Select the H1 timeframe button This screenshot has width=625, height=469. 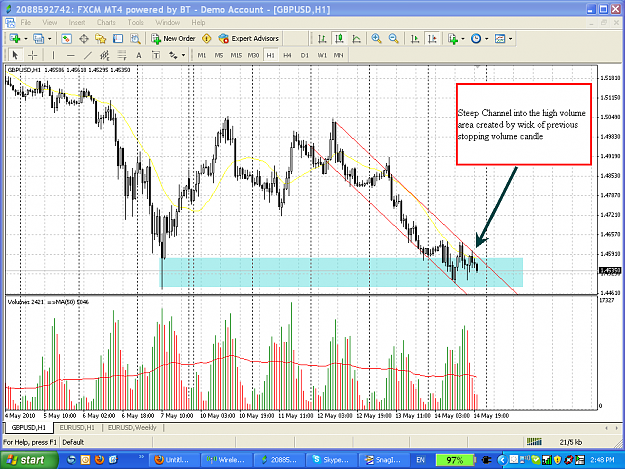tap(271, 55)
